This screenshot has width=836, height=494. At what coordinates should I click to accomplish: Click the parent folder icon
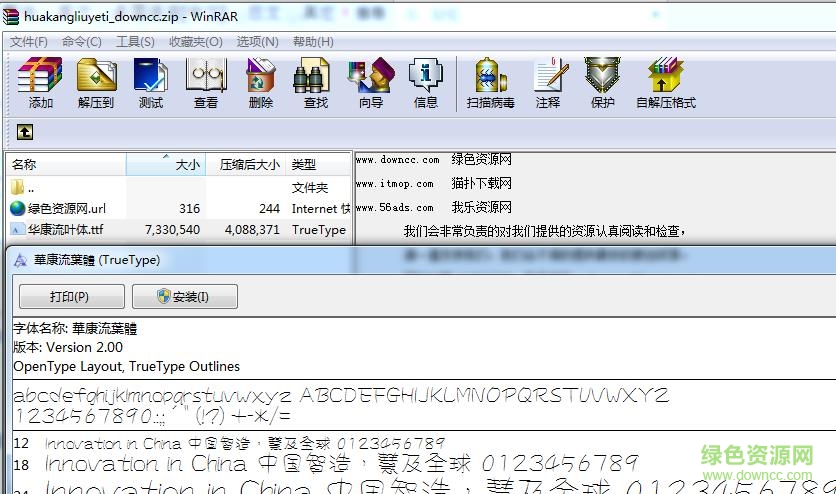coord(18,187)
